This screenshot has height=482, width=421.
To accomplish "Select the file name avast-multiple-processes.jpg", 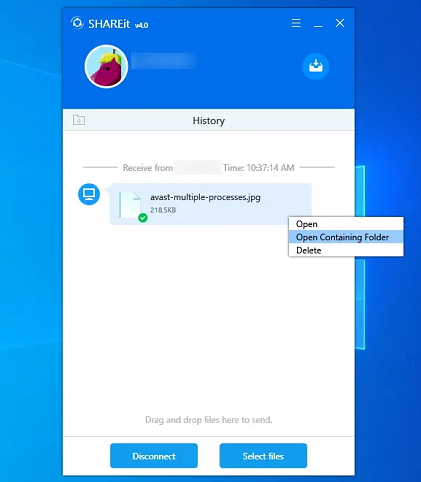I will [205, 197].
